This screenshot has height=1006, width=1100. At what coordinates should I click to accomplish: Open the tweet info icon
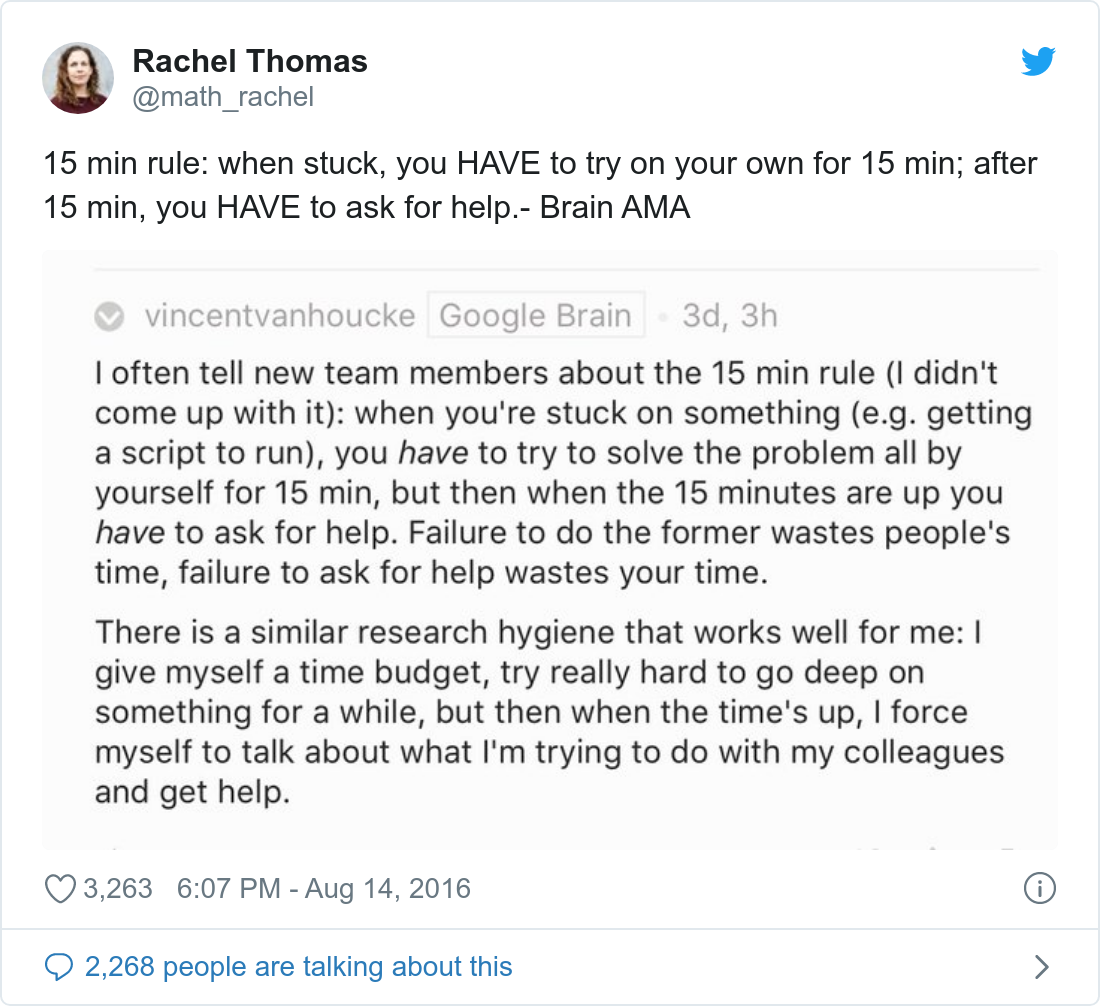point(1040,888)
